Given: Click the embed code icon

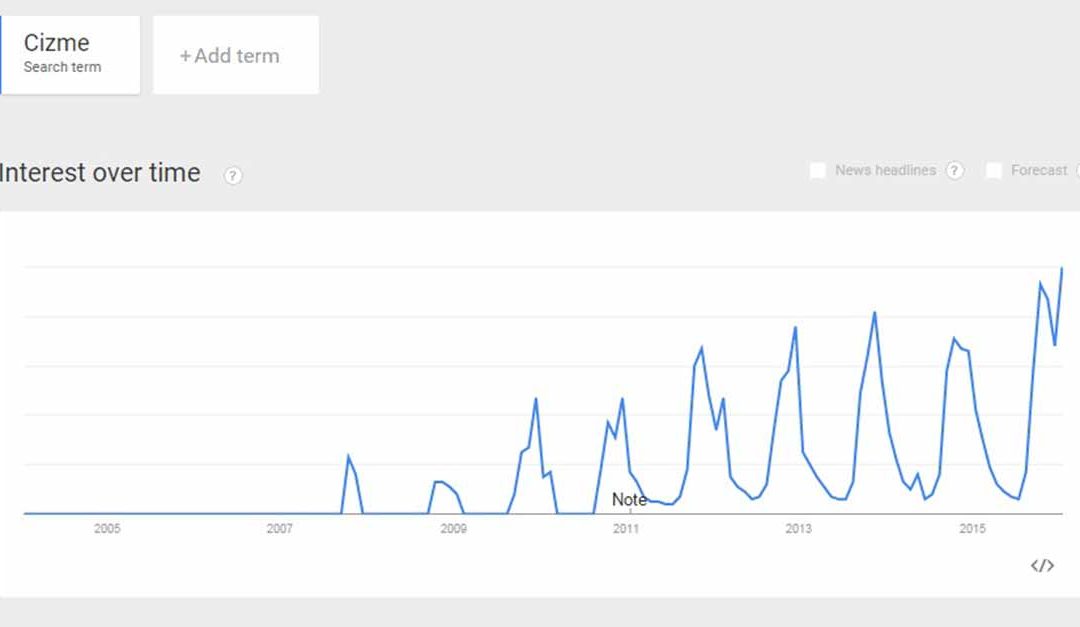Looking at the screenshot, I should click(1042, 566).
